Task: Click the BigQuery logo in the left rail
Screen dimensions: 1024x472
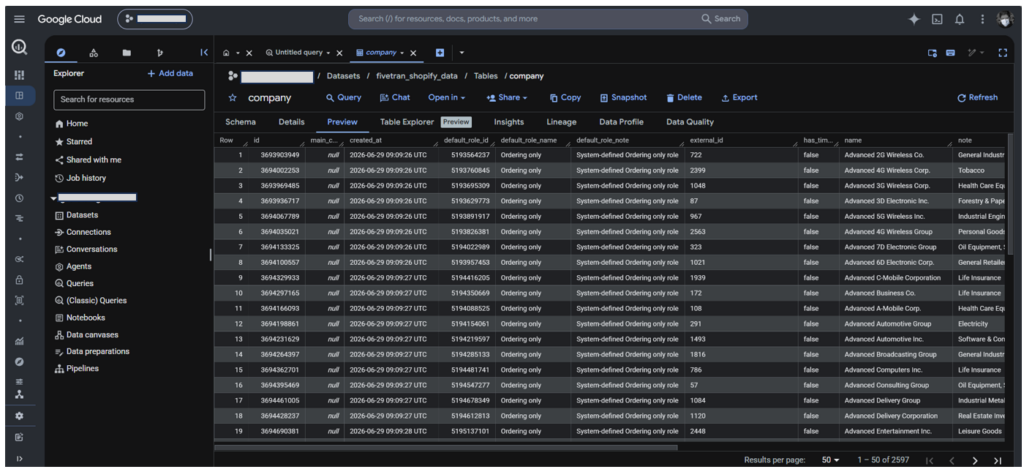Action: click(20, 48)
